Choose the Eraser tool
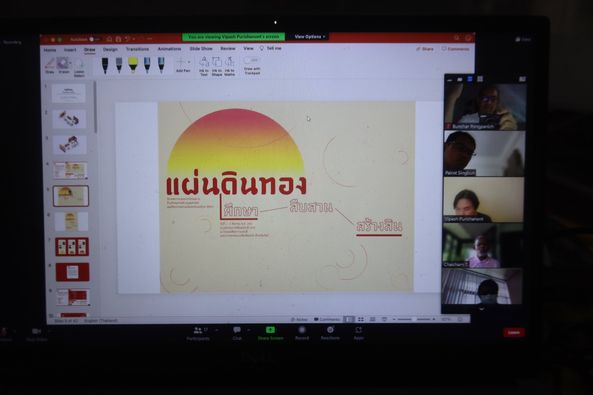Image resolution: width=593 pixels, height=395 pixels. (x=64, y=65)
